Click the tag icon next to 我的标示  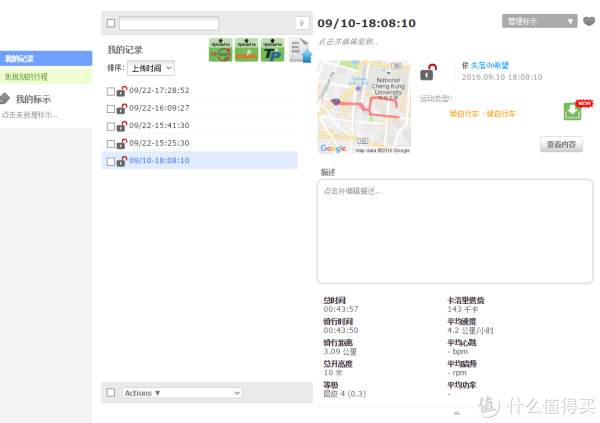(5, 98)
